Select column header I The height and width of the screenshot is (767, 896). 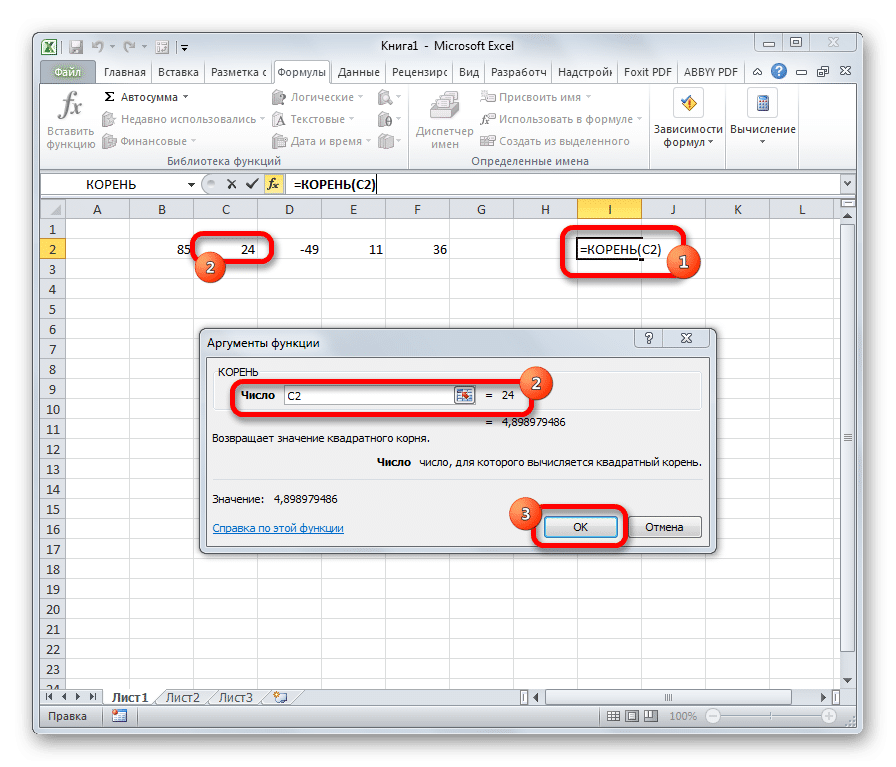(609, 209)
